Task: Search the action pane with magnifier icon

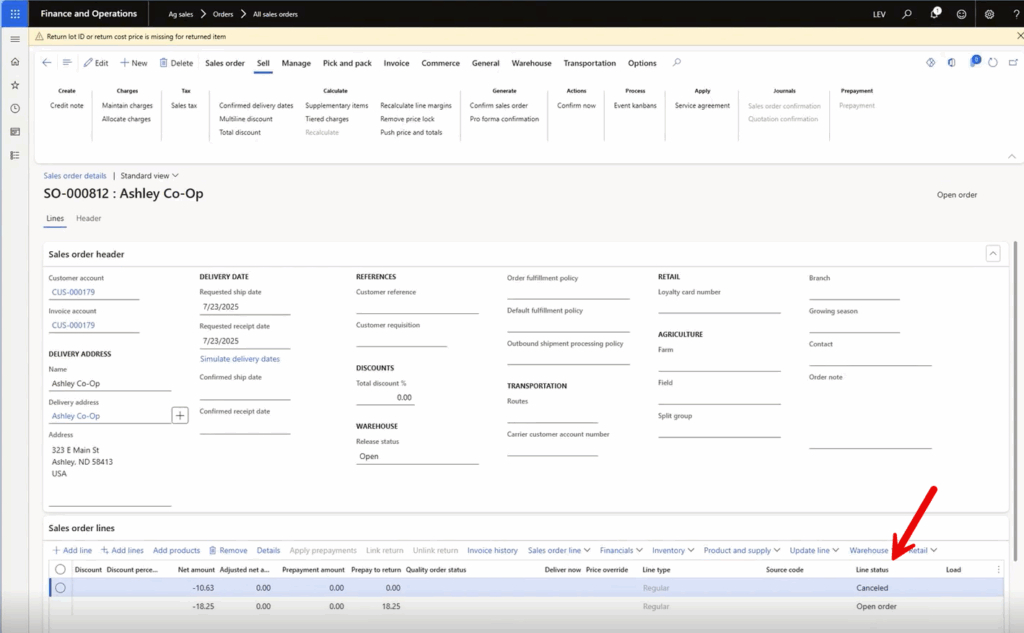Action: coord(677,63)
